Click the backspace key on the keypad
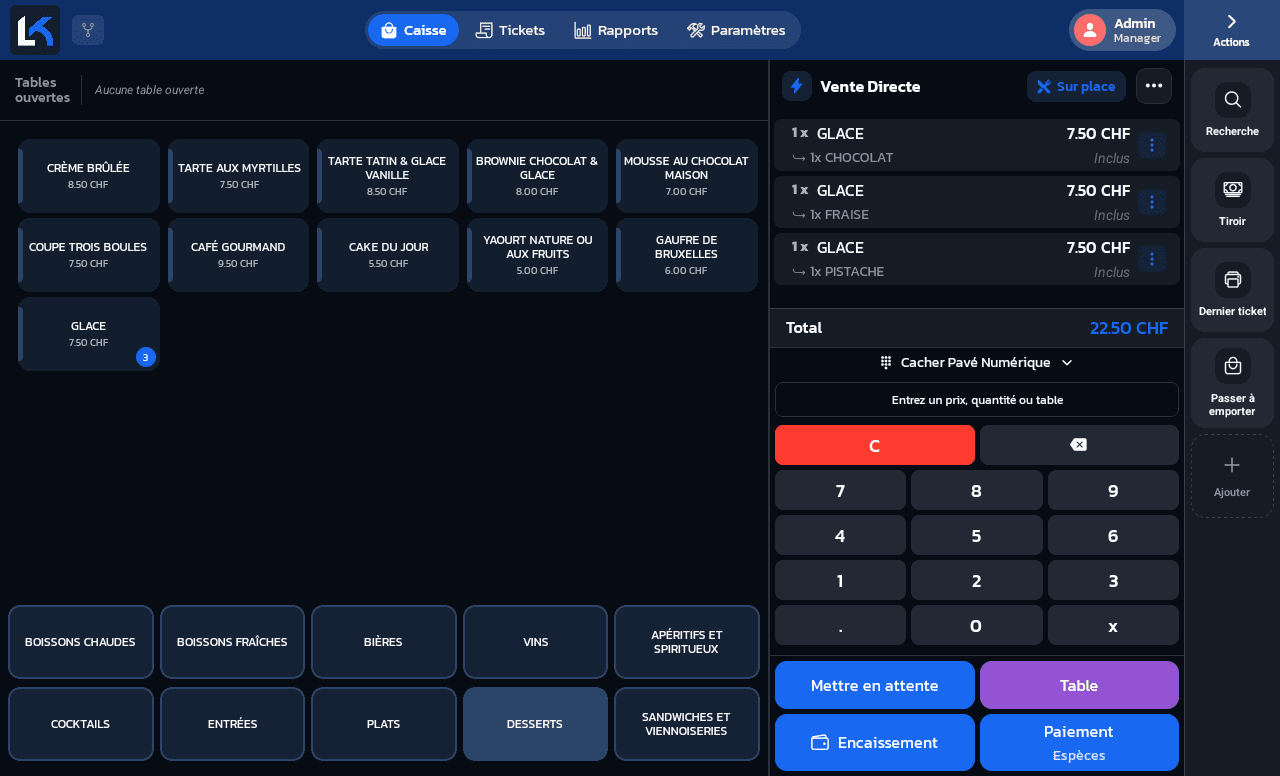Viewport: 1280px width, 776px height. (1079, 445)
